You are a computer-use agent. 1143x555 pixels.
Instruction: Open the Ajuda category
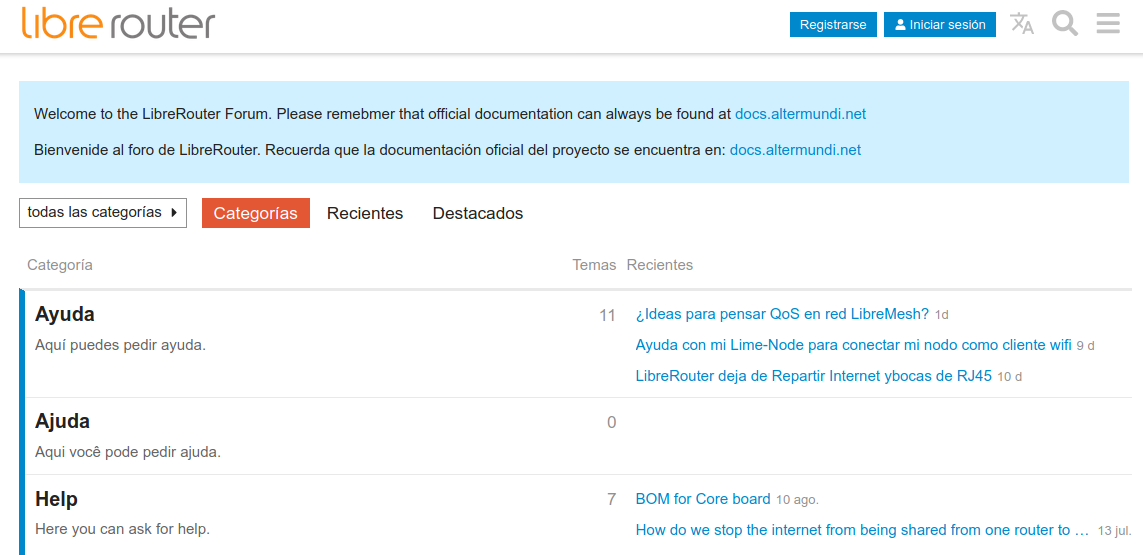(62, 421)
